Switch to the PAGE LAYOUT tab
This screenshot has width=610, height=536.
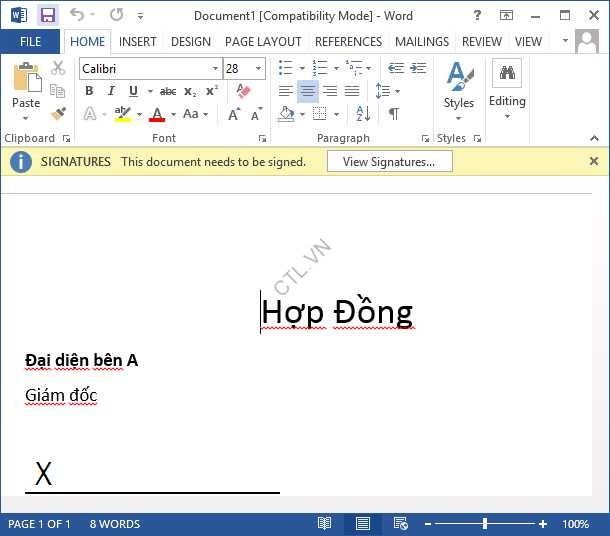pos(263,42)
